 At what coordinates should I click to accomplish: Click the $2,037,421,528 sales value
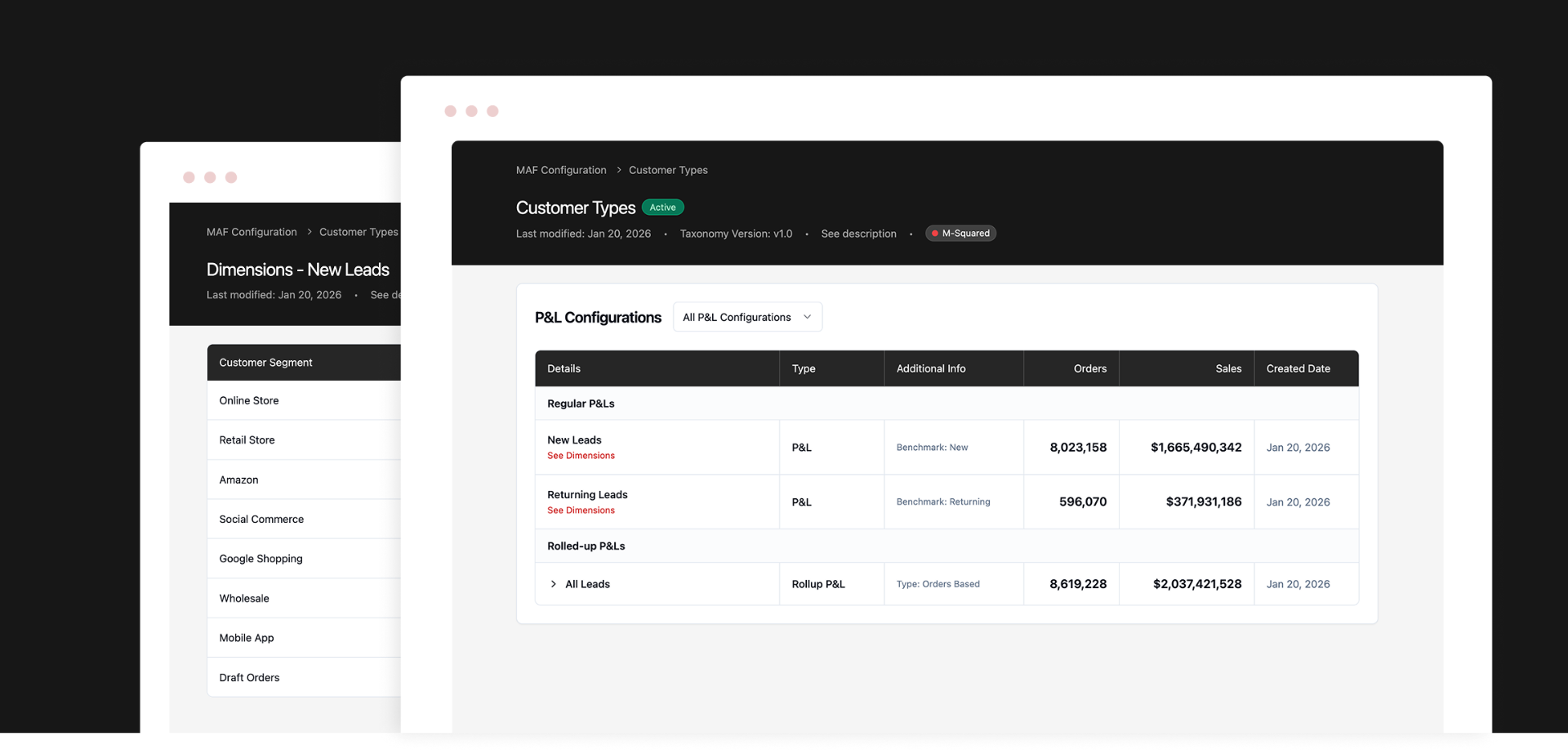[1197, 584]
